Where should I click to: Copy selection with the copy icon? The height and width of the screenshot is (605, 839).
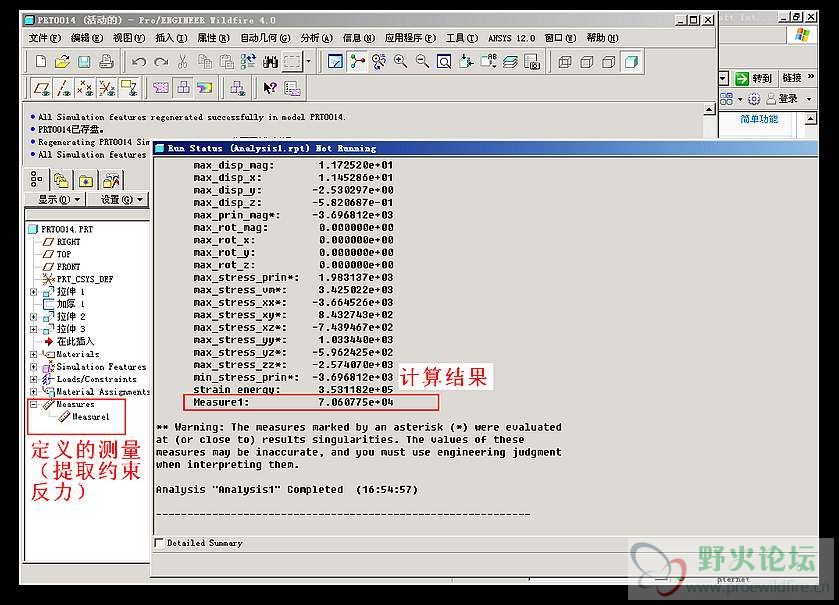[x=204, y=62]
